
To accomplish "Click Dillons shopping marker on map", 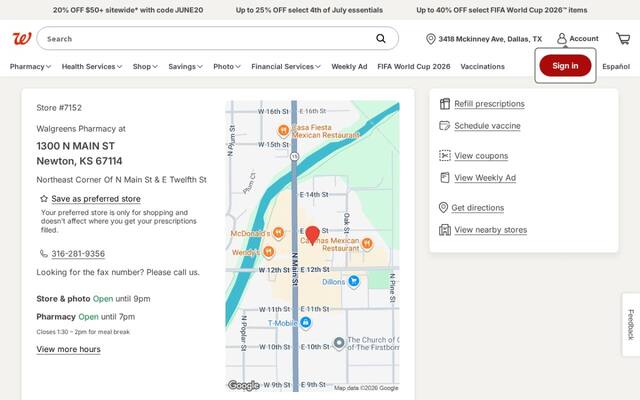I will coord(353,281).
